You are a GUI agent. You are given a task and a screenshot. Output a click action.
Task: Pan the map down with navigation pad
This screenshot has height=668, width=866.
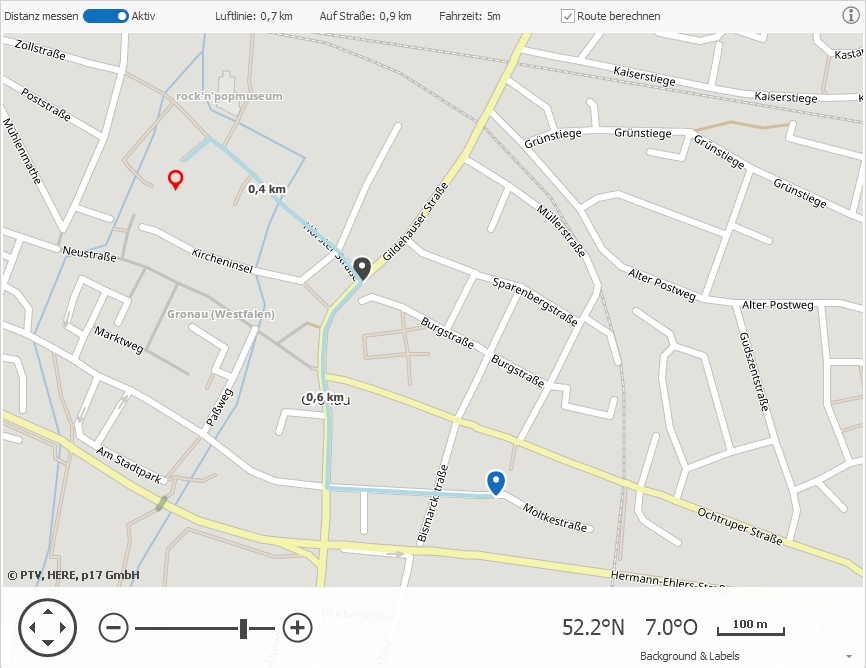point(47,647)
